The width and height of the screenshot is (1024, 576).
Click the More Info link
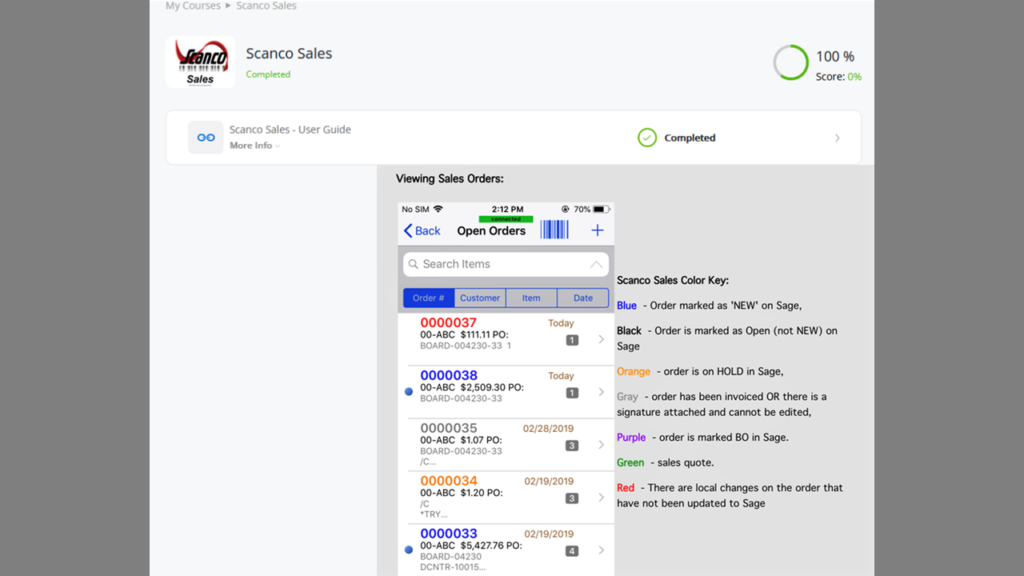246,145
